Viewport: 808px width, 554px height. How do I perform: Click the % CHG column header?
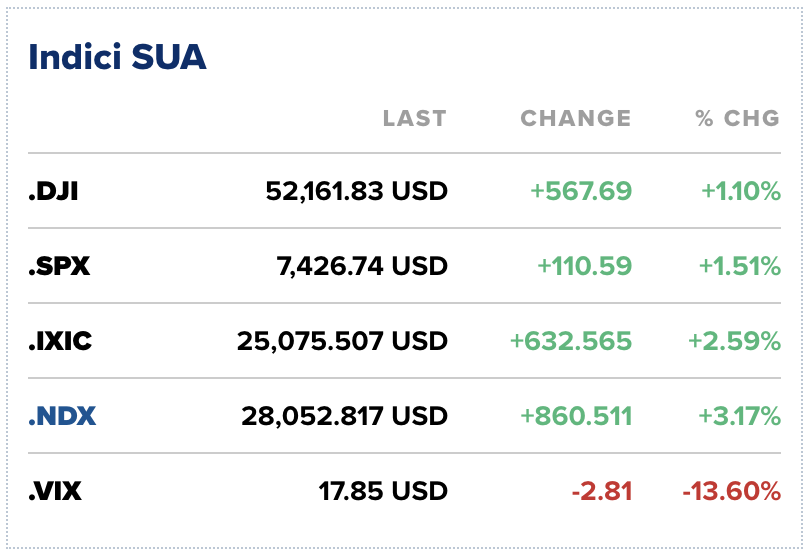(x=737, y=119)
